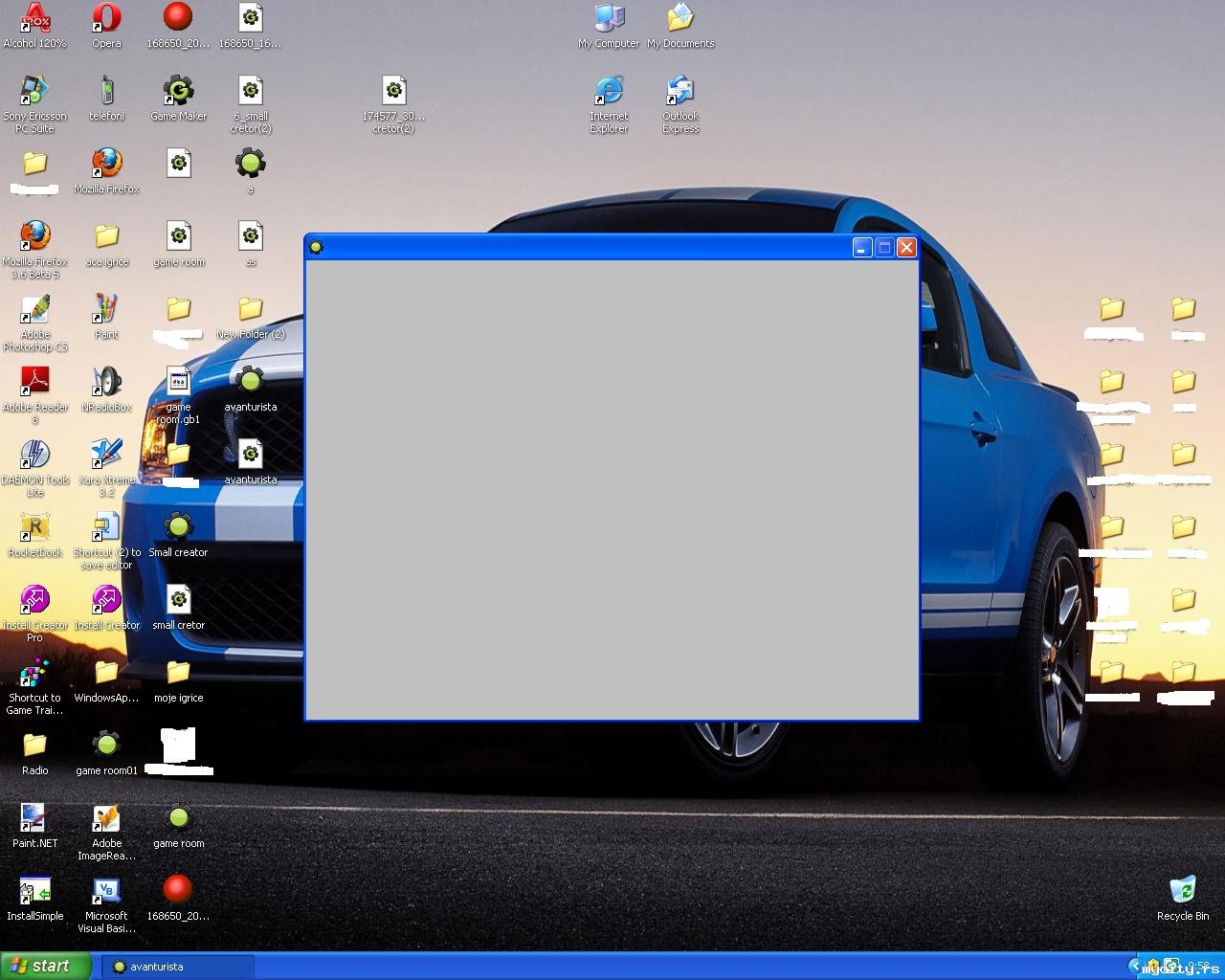Select the Paint.NET desktop icon
Viewport: 1225px width, 980px height.
(x=35, y=819)
